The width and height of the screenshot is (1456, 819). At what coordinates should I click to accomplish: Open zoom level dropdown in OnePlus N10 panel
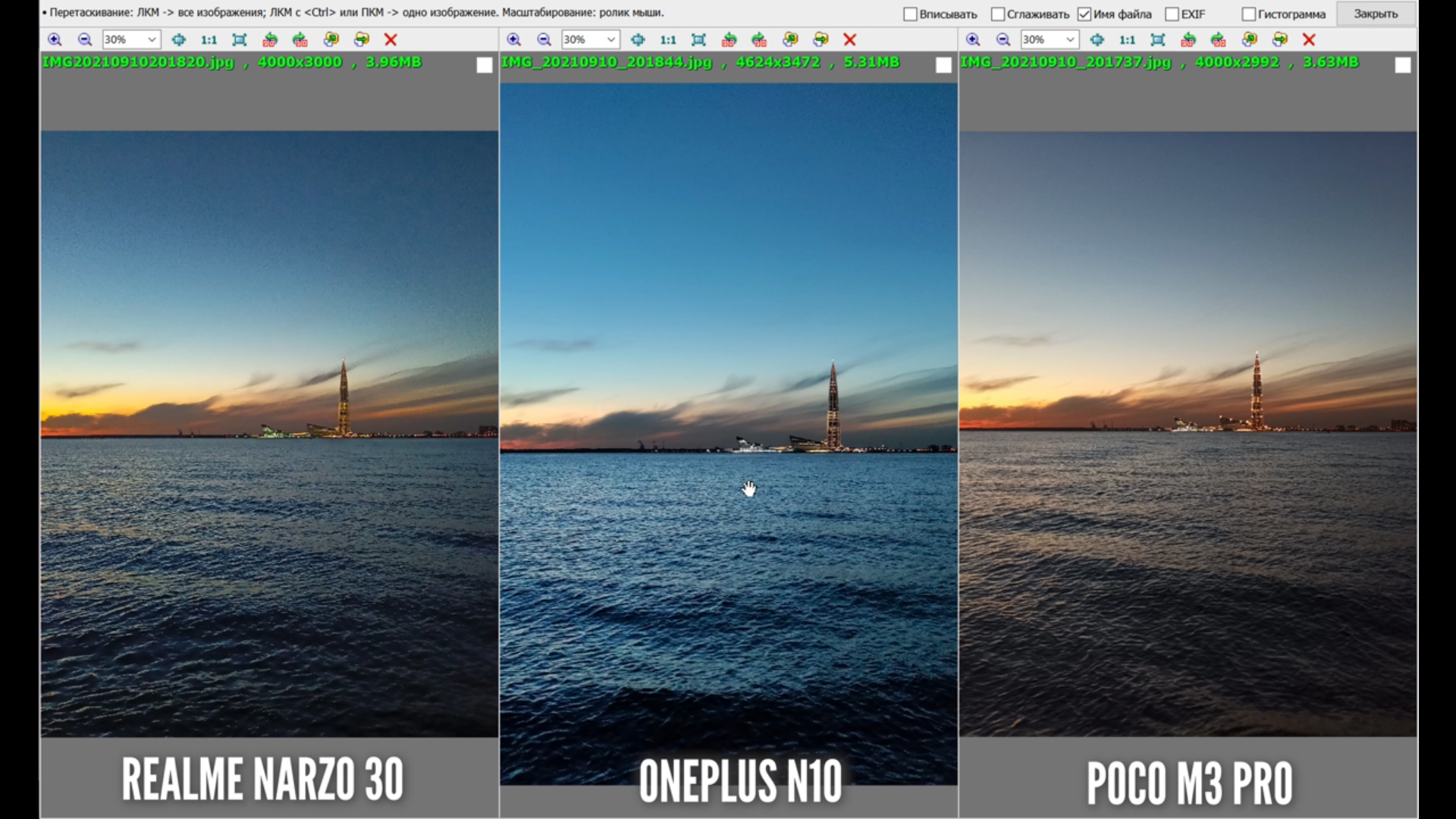coord(610,39)
